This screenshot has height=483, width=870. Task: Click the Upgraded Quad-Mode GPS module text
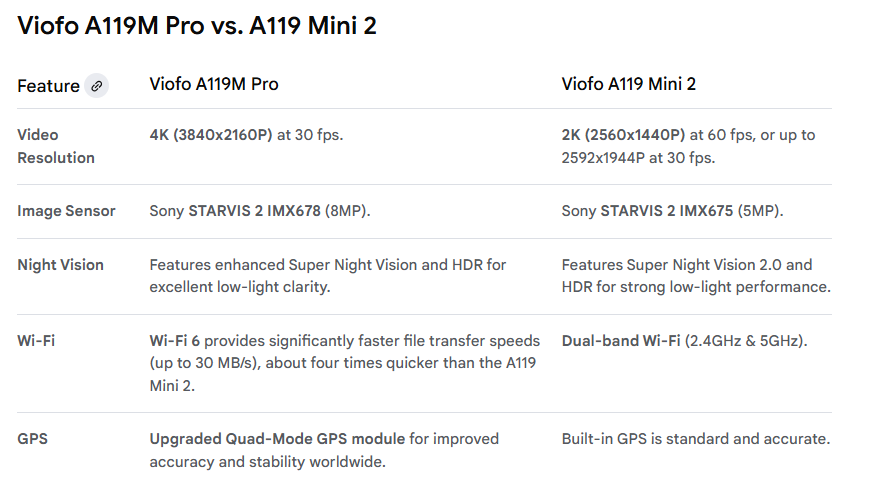[277, 439]
